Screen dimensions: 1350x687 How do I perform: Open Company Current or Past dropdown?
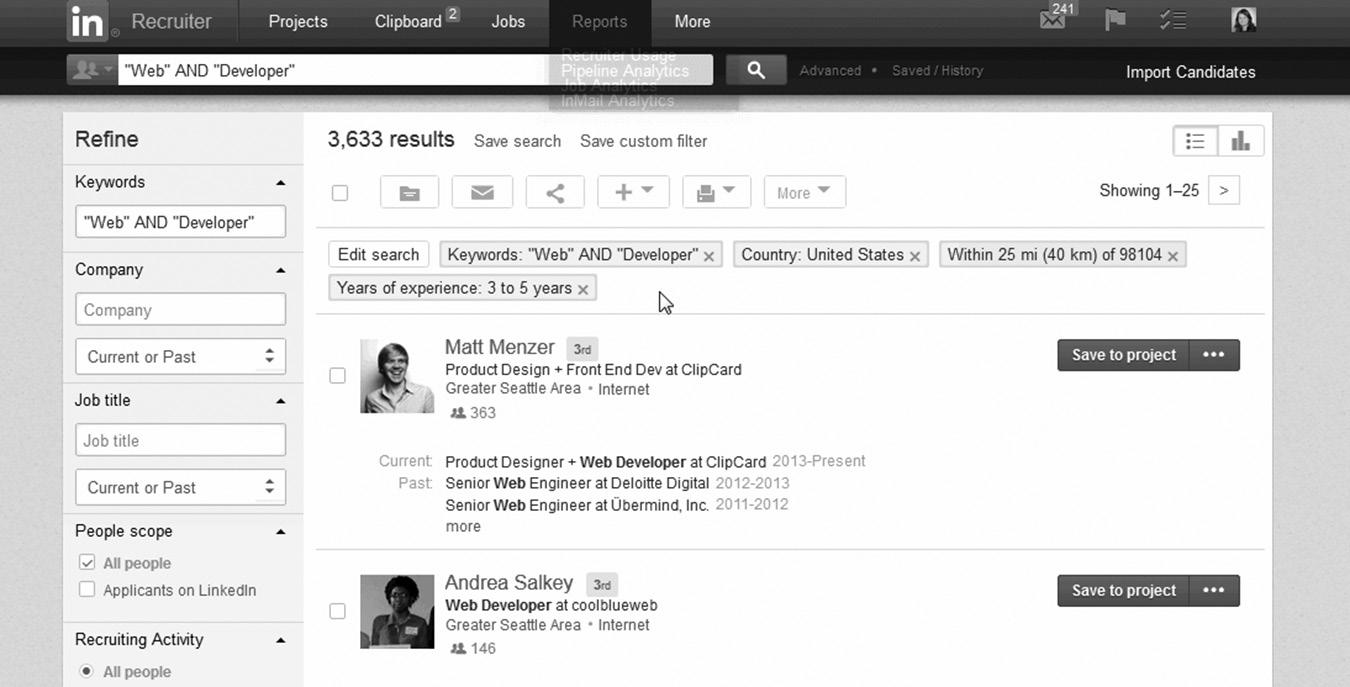point(180,356)
